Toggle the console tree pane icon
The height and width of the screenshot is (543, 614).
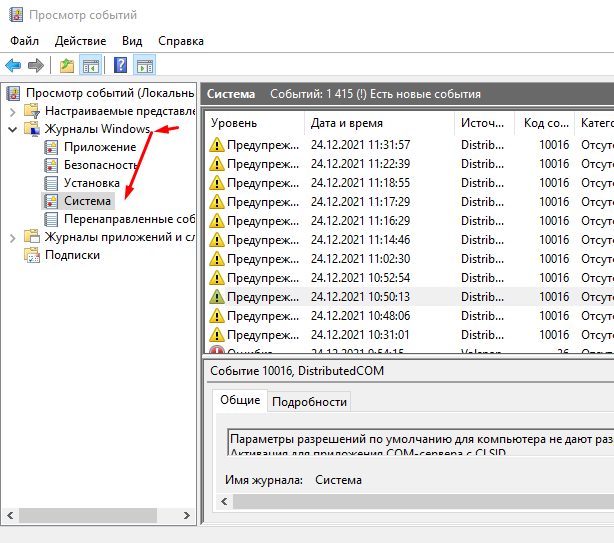(x=91, y=65)
